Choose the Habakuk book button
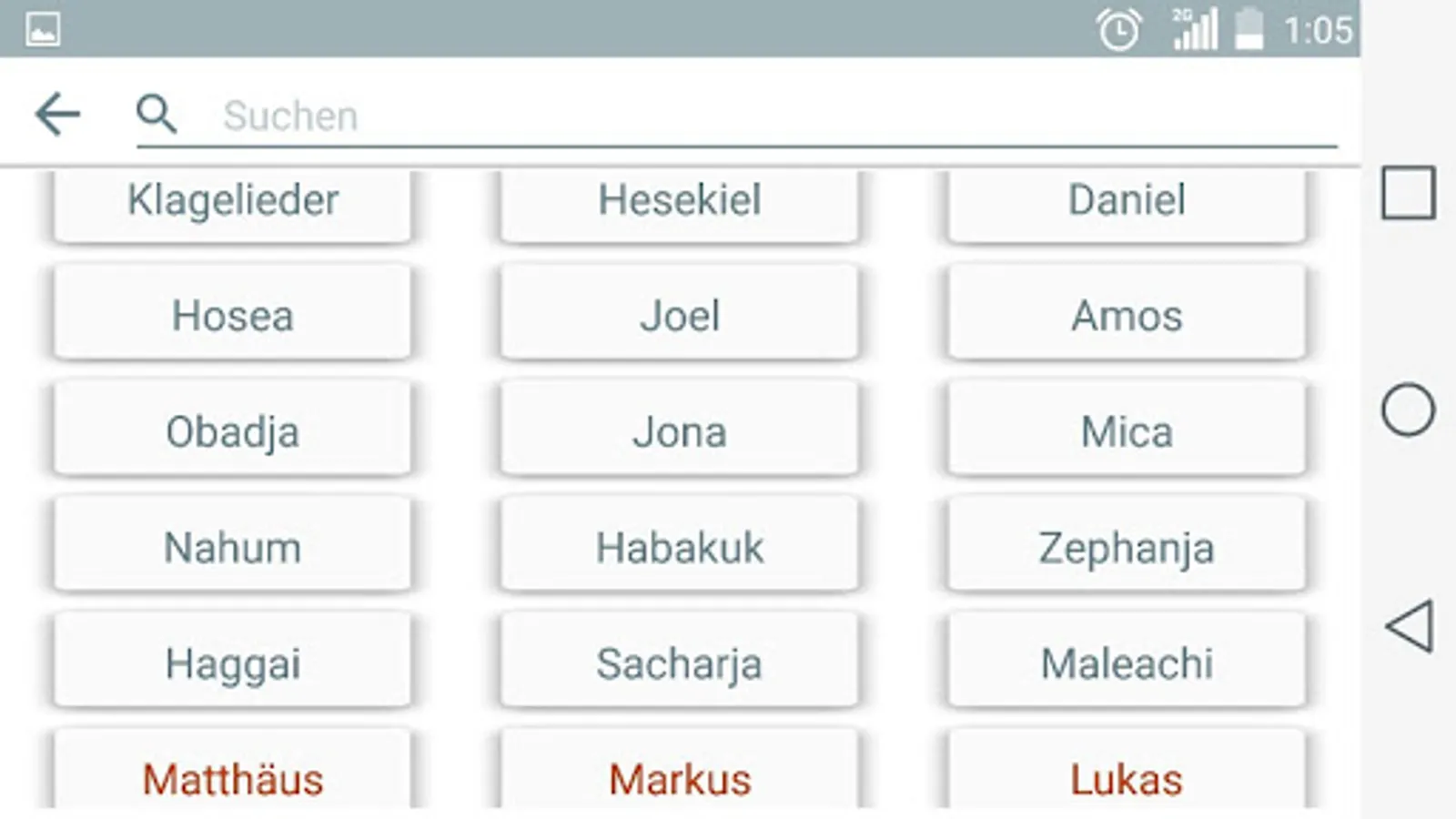 click(679, 546)
